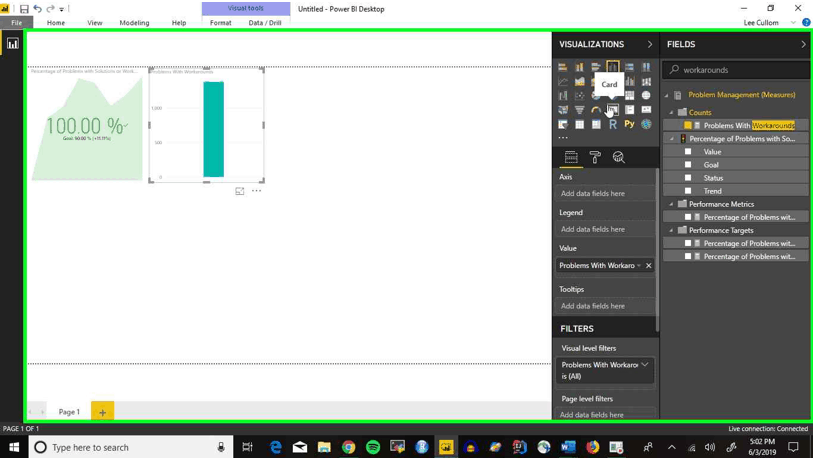
Task: Select the Gauge visualization
Action: pyautogui.click(x=596, y=110)
